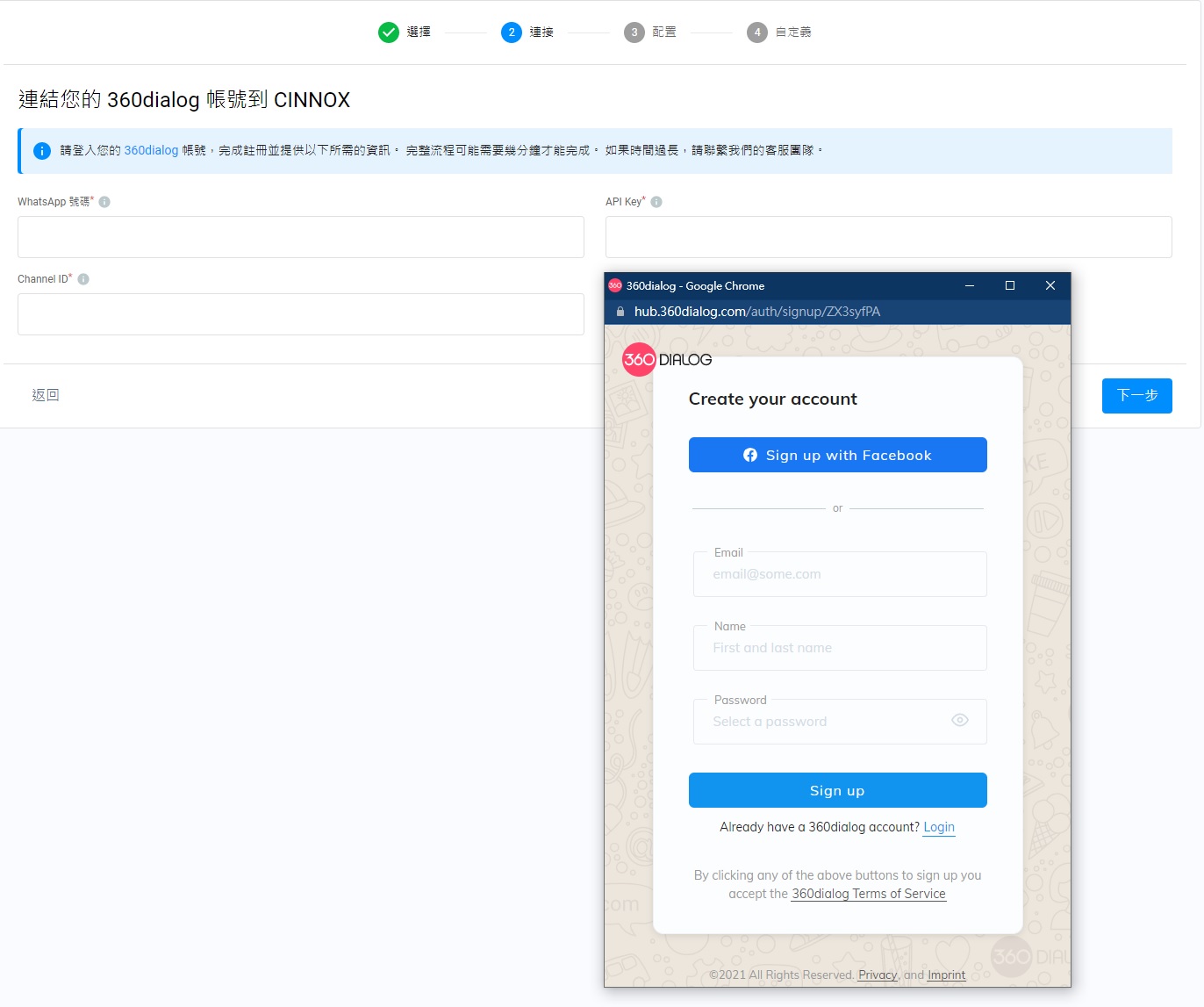Click the 下一步 next button
1204x1007 pixels.
point(1137,396)
